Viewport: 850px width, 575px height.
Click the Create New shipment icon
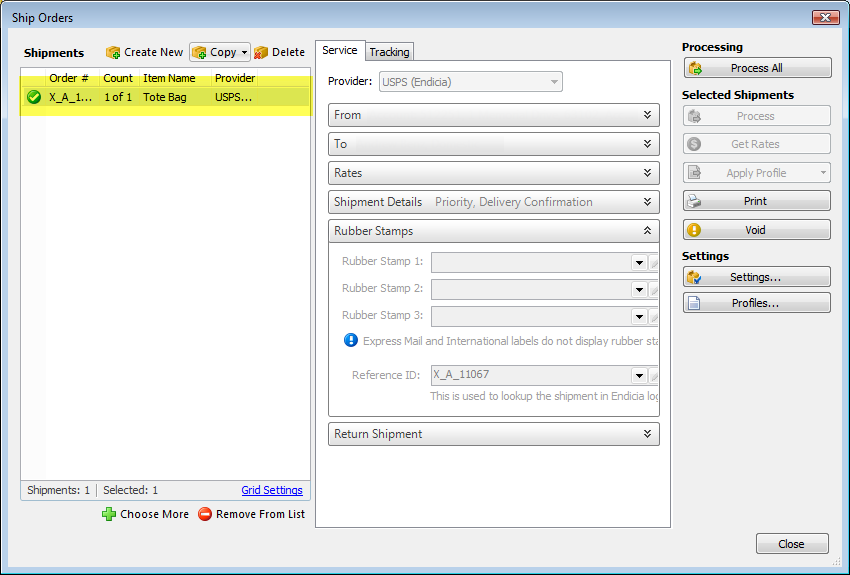113,52
